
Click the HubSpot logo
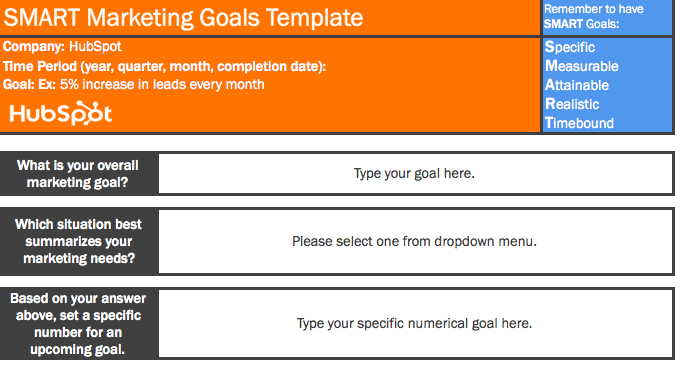click(61, 113)
